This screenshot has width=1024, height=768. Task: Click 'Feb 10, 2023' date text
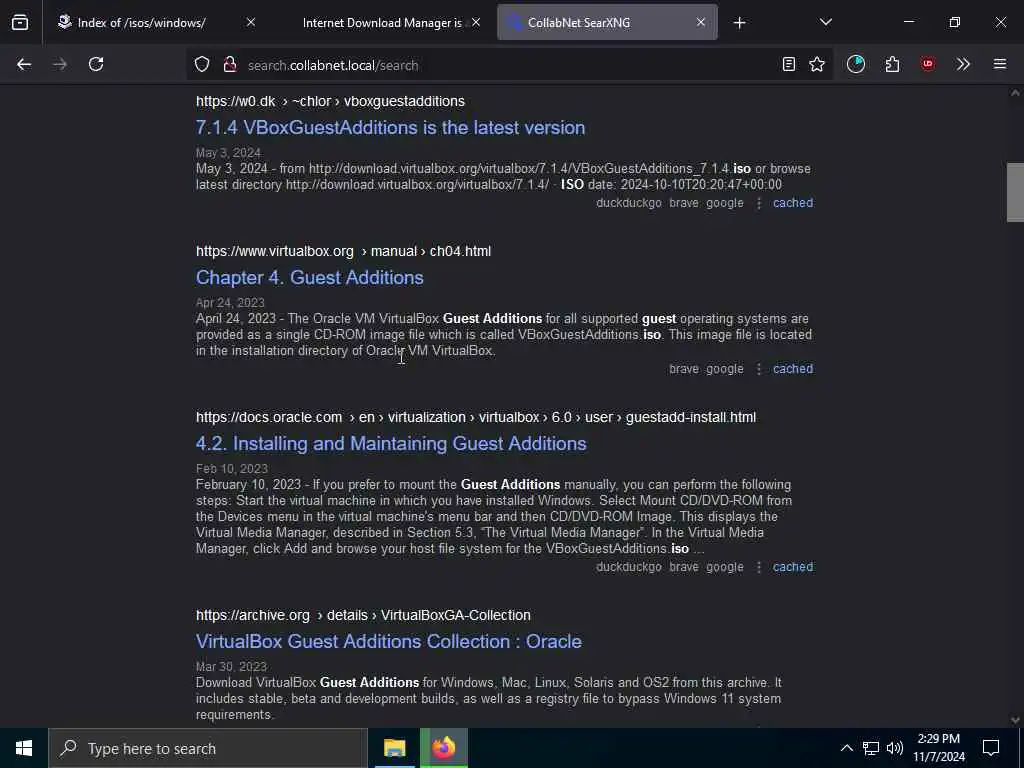232,469
